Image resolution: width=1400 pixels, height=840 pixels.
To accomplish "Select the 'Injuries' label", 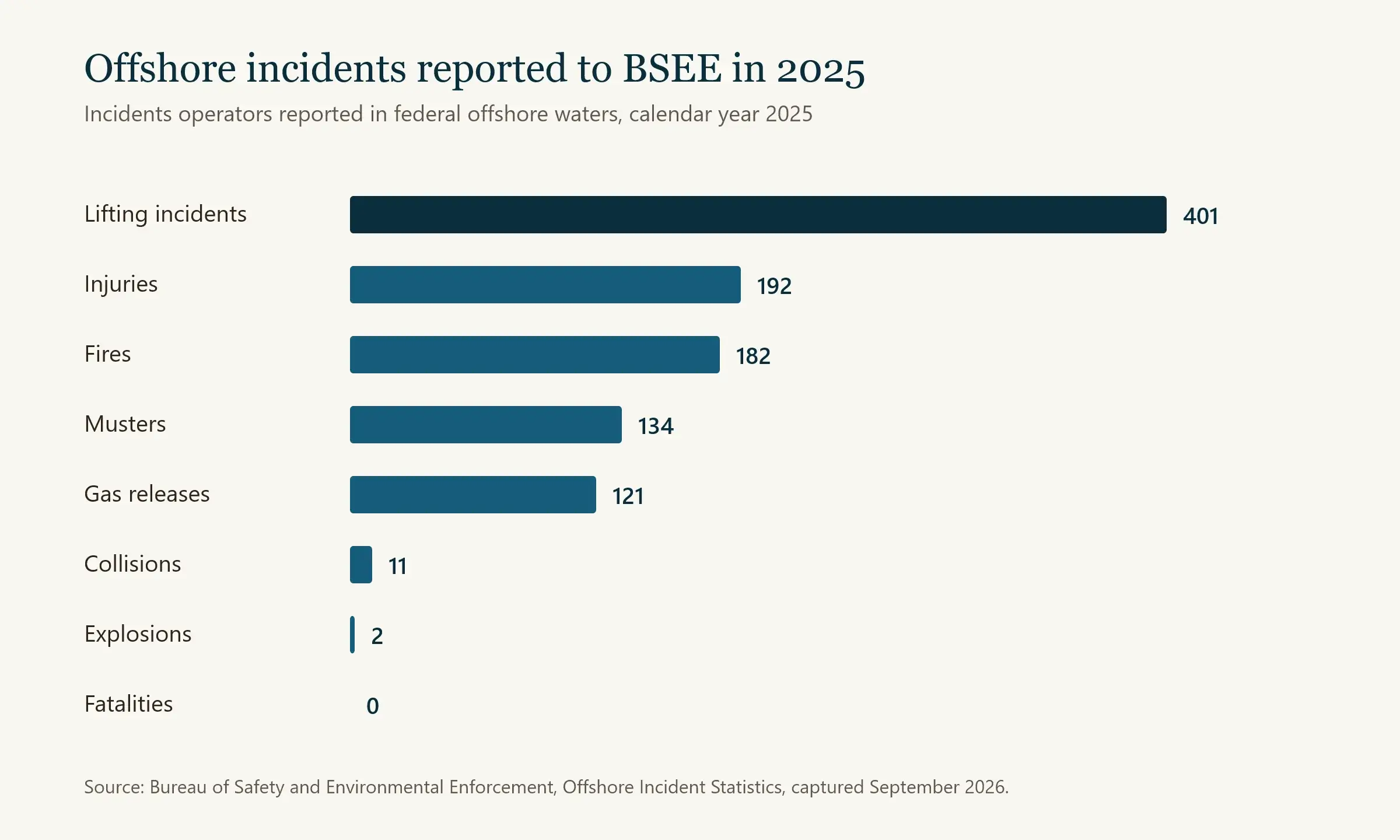I will pos(121,285).
